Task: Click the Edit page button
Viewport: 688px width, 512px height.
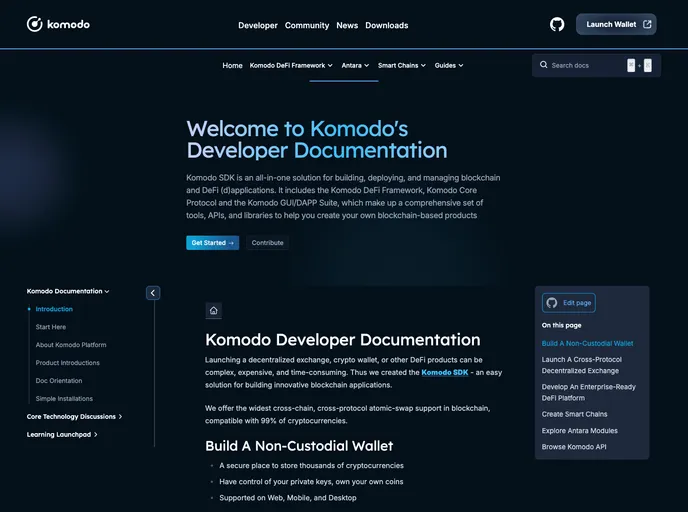Action: (569, 303)
